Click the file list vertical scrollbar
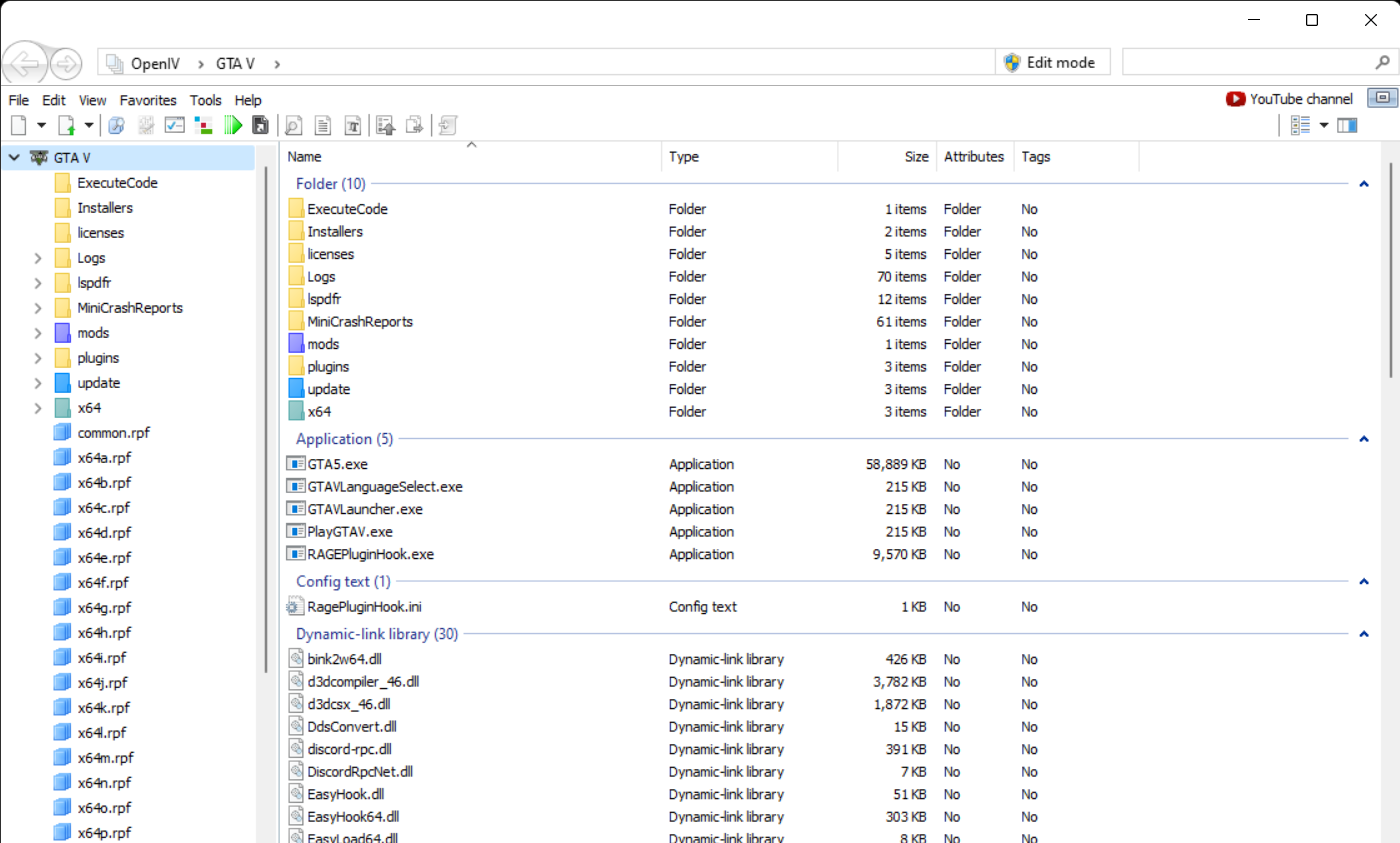The height and width of the screenshot is (843, 1400). (x=1391, y=270)
